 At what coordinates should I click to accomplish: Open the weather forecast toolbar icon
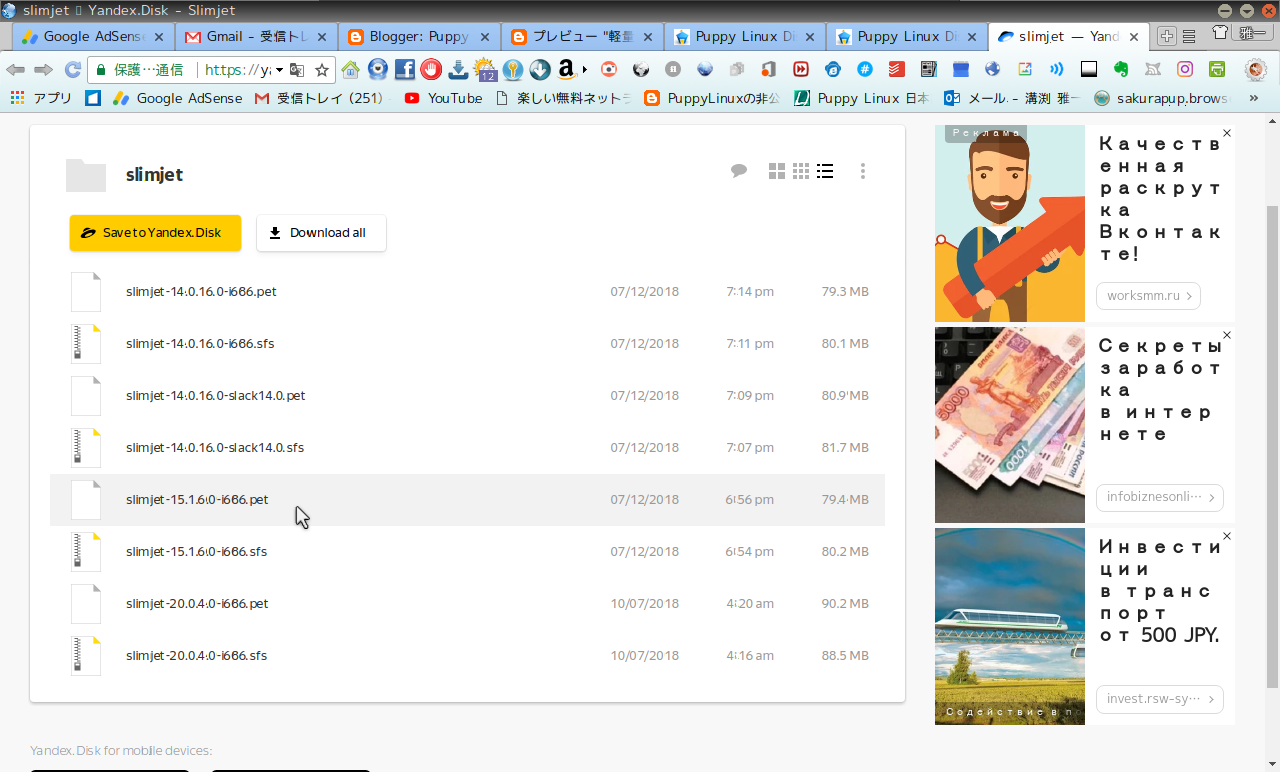coord(486,70)
